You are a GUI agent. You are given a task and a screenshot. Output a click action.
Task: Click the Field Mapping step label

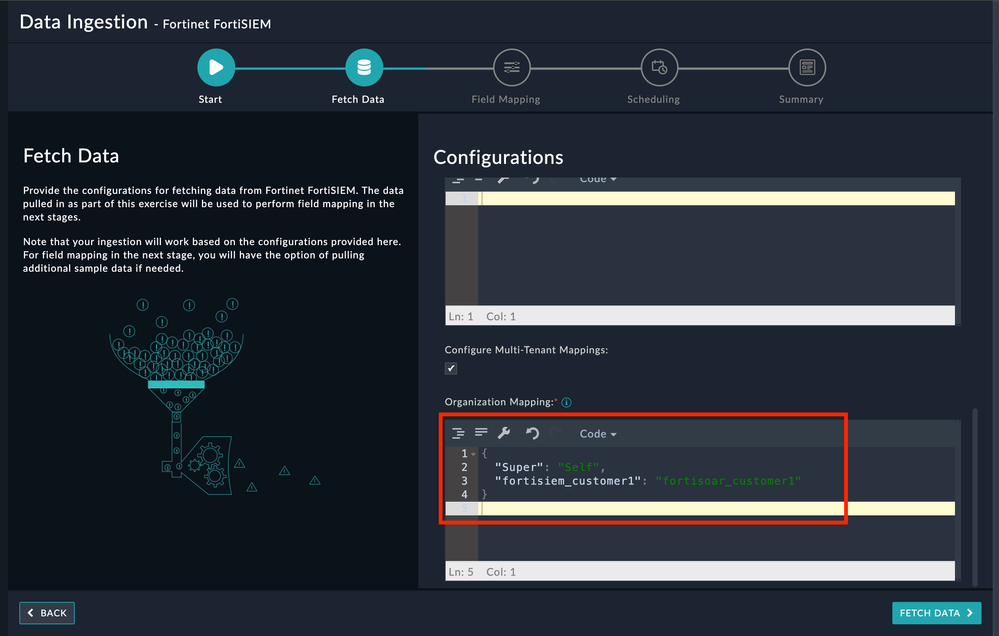click(506, 99)
